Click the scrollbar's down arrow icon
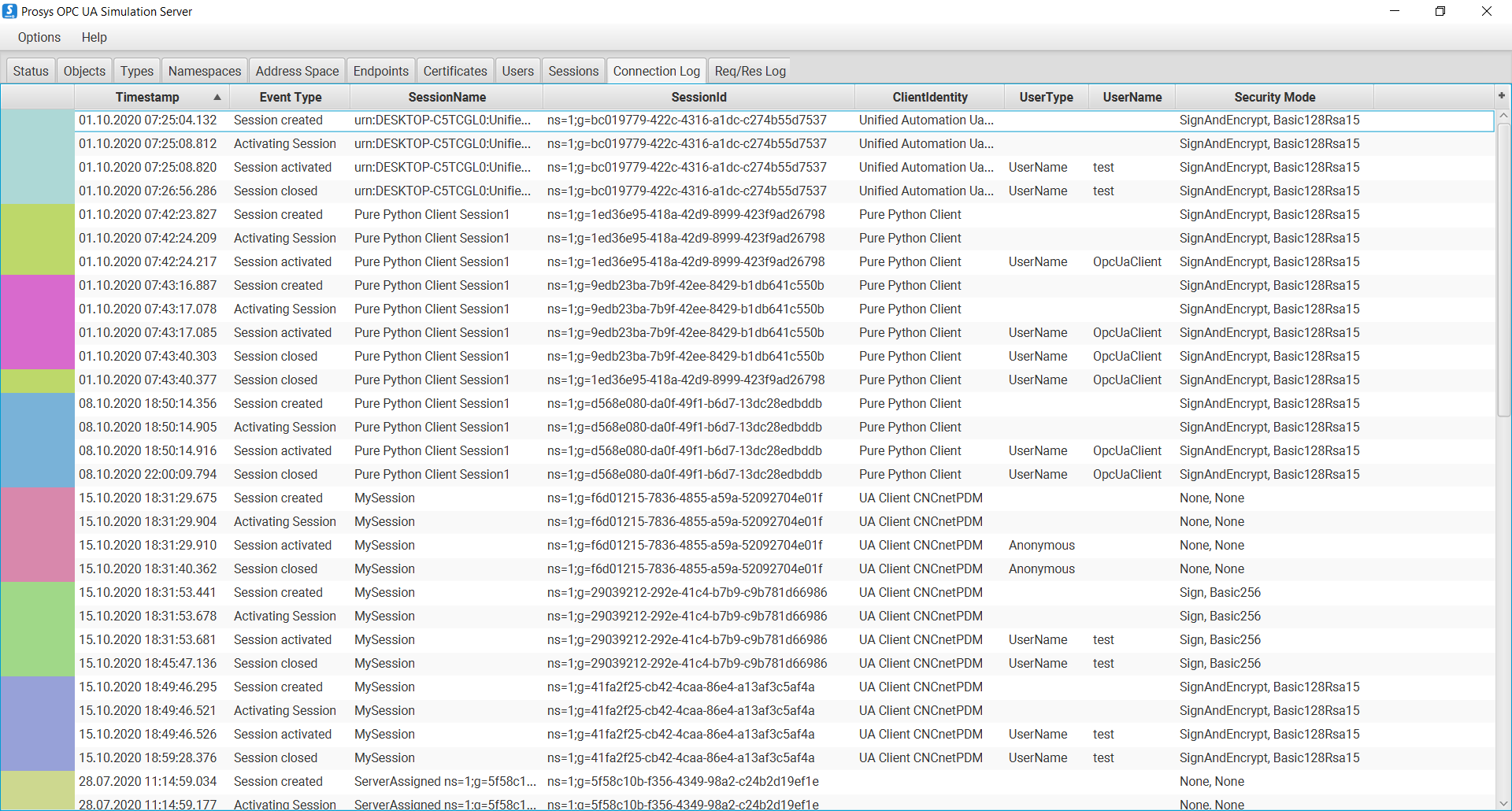The image size is (1512, 811). click(x=1504, y=803)
